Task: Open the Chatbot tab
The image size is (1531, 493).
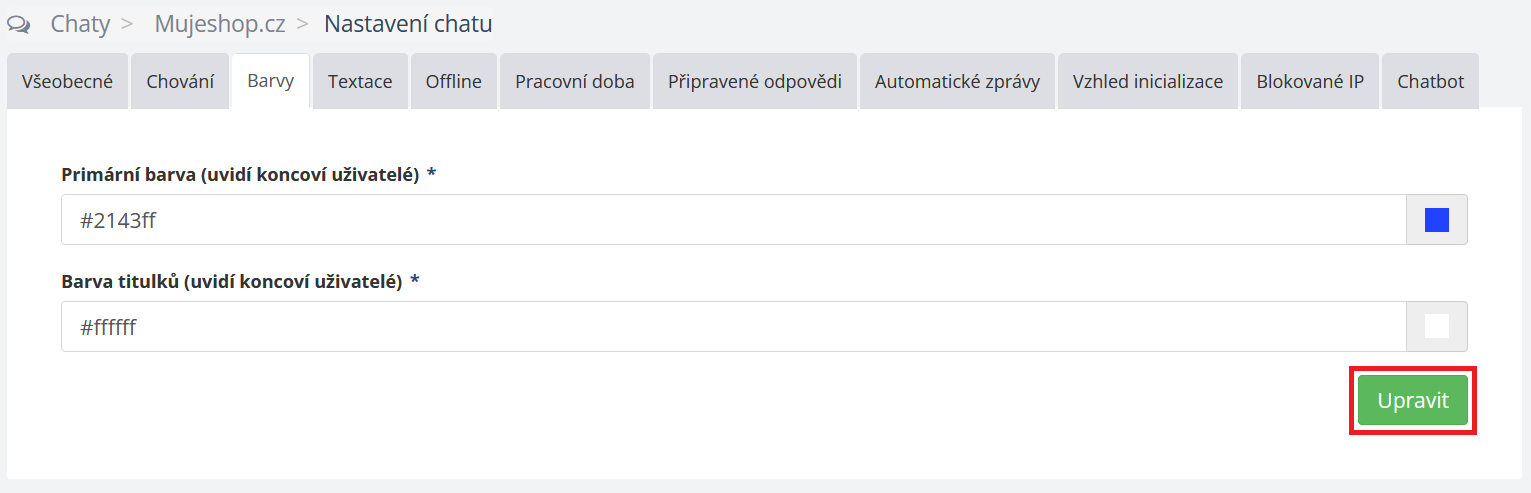Action: click(x=1431, y=81)
